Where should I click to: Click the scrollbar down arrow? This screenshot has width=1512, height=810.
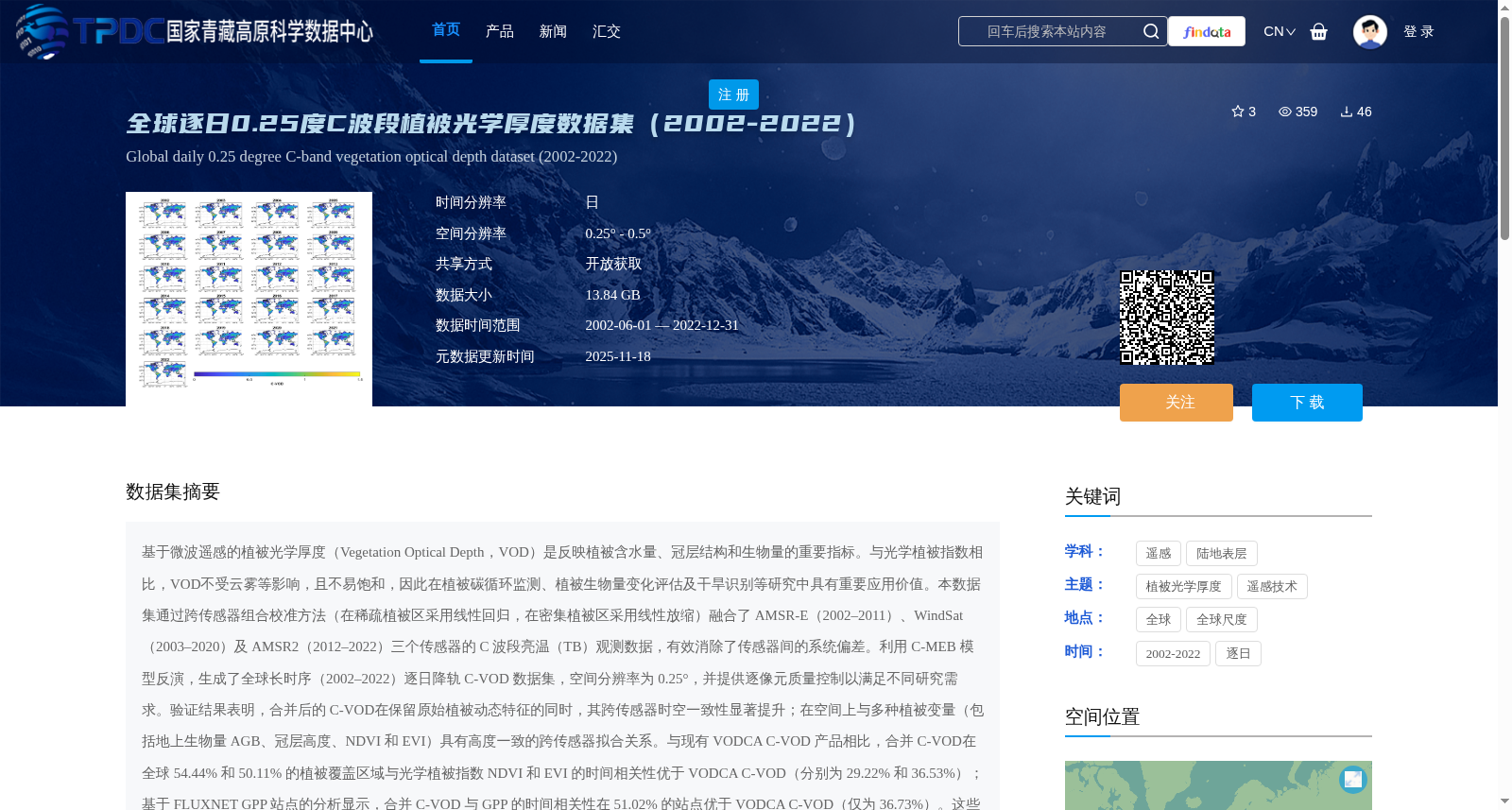[1504, 801]
